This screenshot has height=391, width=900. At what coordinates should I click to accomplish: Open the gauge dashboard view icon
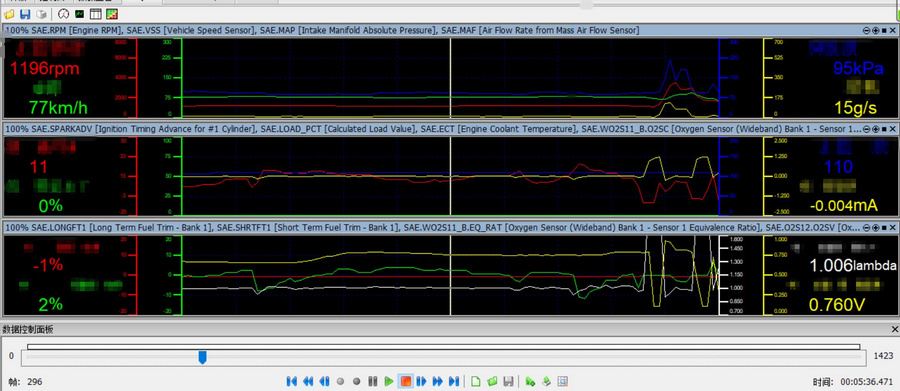click(x=64, y=13)
